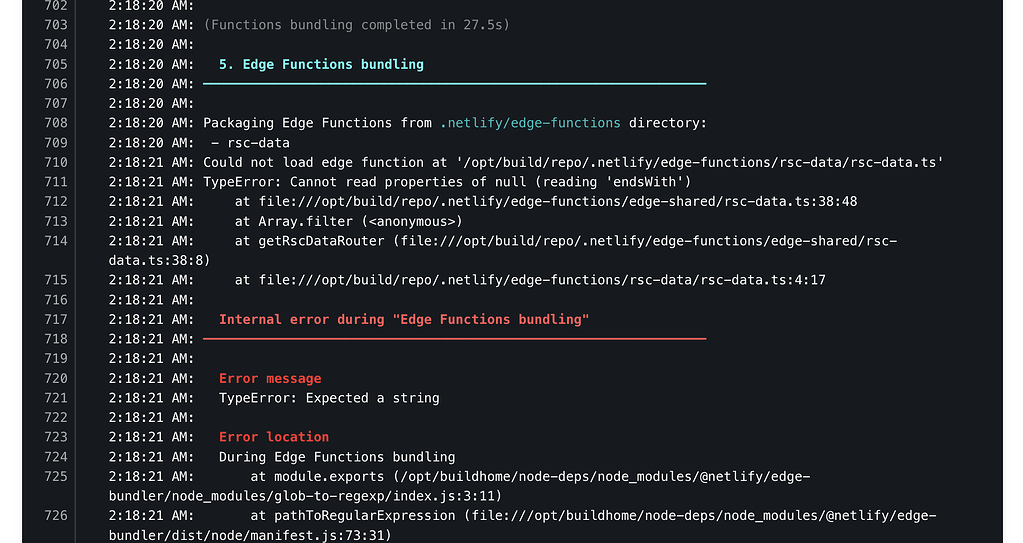This screenshot has height=543, width=1023.
Task: Click the pathToRegularExpression stack line
Action: click(x=522, y=525)
